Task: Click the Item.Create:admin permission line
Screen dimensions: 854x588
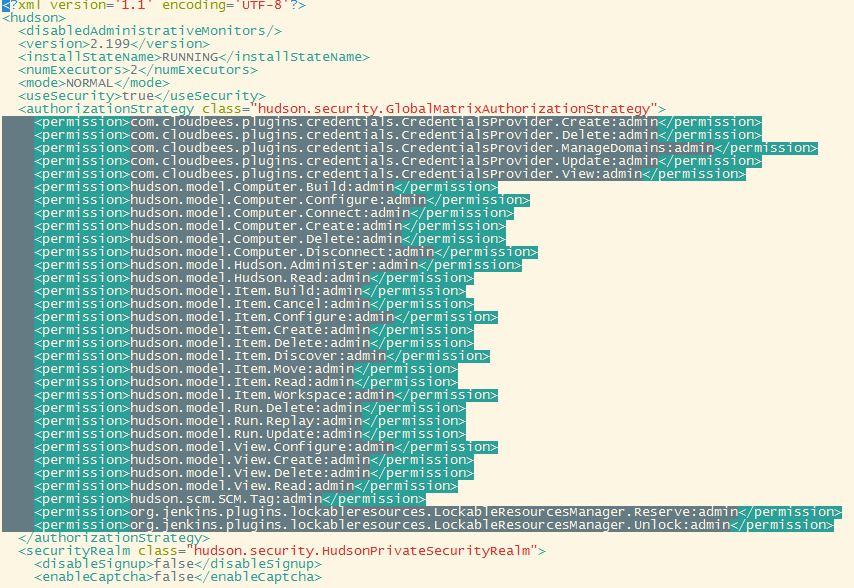Action: pyautogui.click(x=254, y=330)
